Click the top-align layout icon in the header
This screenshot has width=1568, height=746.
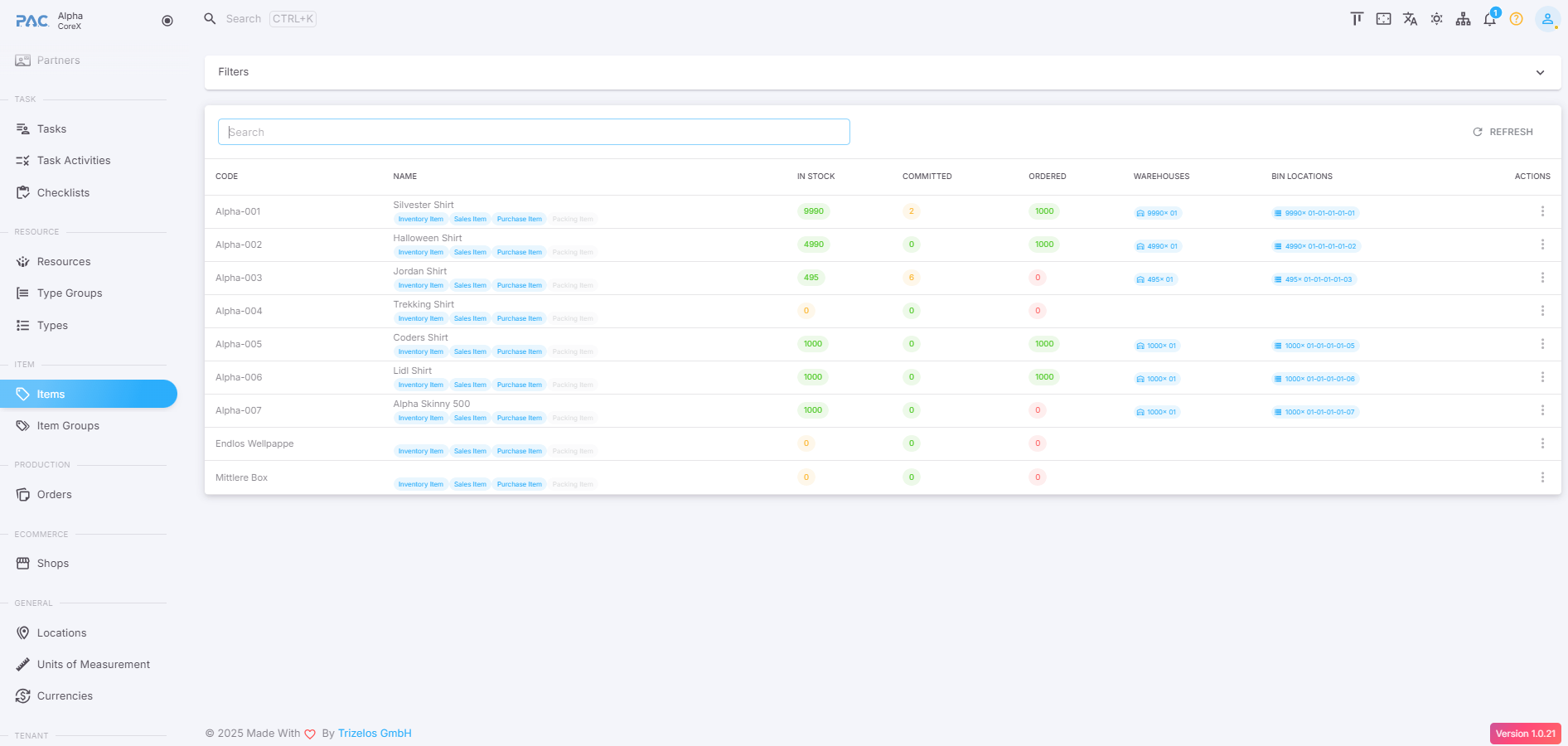(1357, 19)
